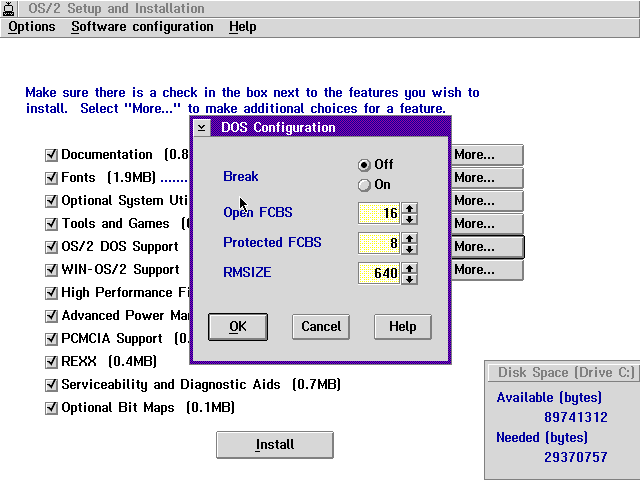Toggle the Optional System Utilities checkbox
This screenshot has height=480, width=640.
point(51,201)
